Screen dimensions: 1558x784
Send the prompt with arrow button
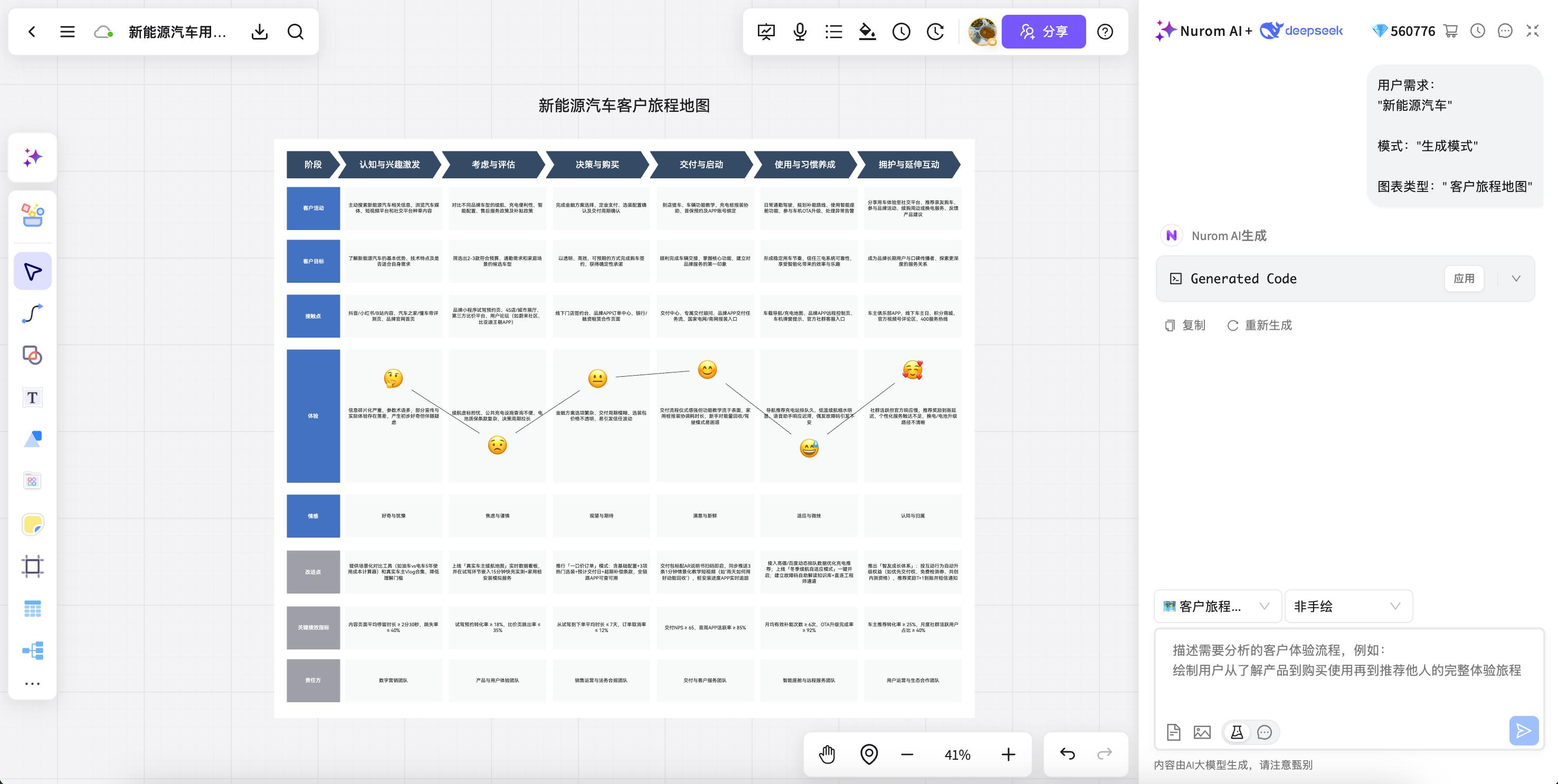tap(1523, 731)
